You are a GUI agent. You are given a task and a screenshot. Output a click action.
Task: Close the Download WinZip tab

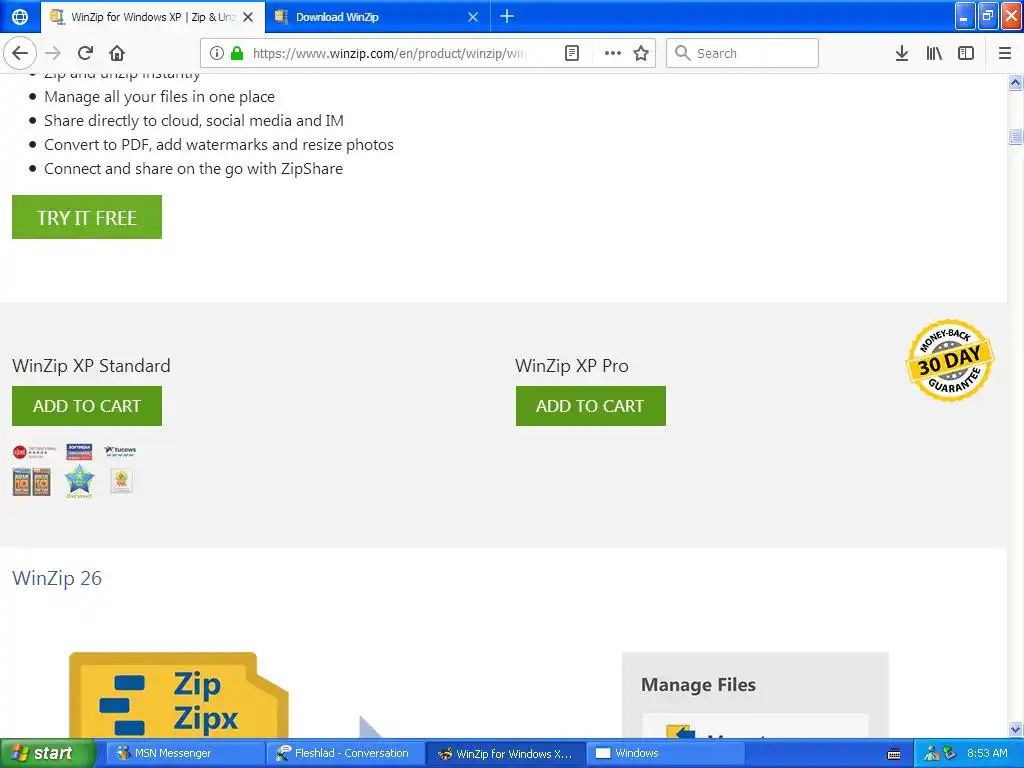pyautogui.click(x=473, y=17)
